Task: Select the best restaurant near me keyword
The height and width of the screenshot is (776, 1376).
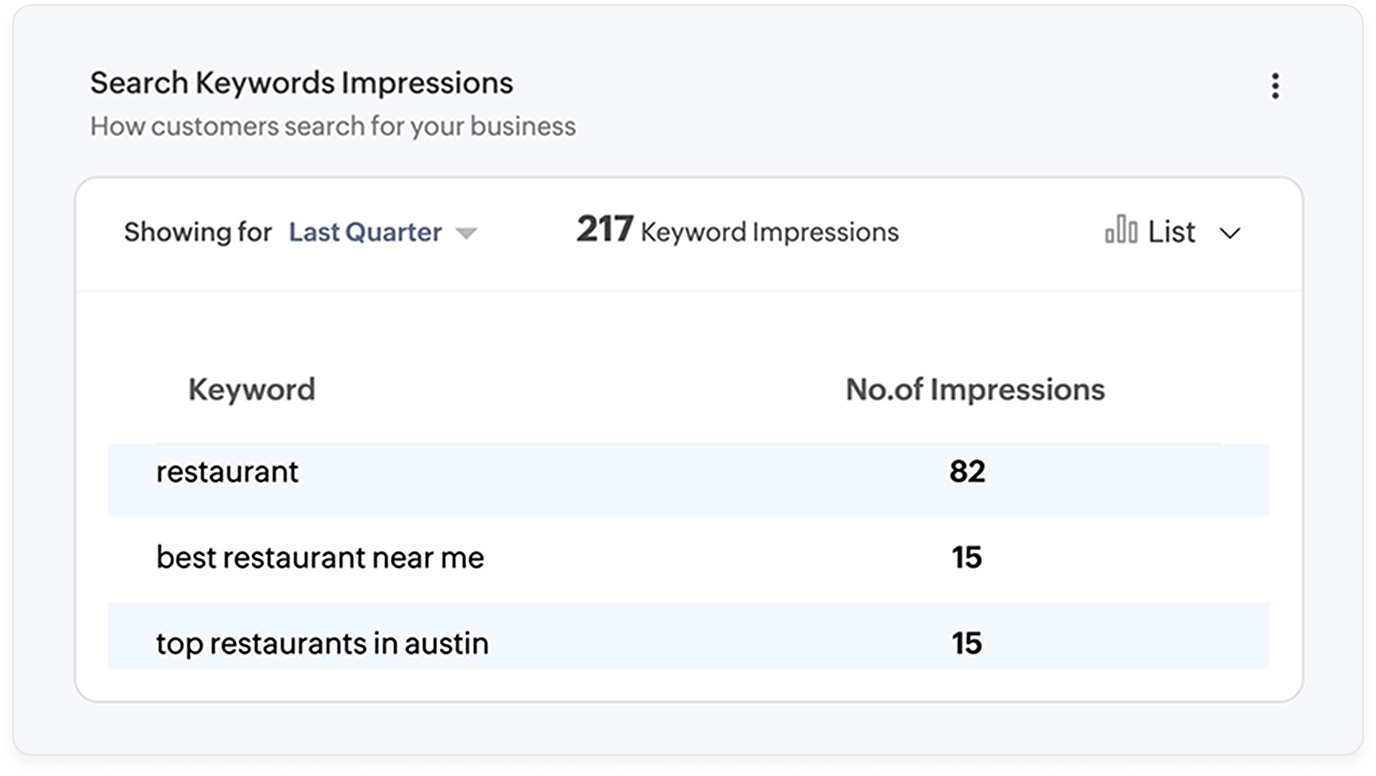Action: (x=319, y=557)
